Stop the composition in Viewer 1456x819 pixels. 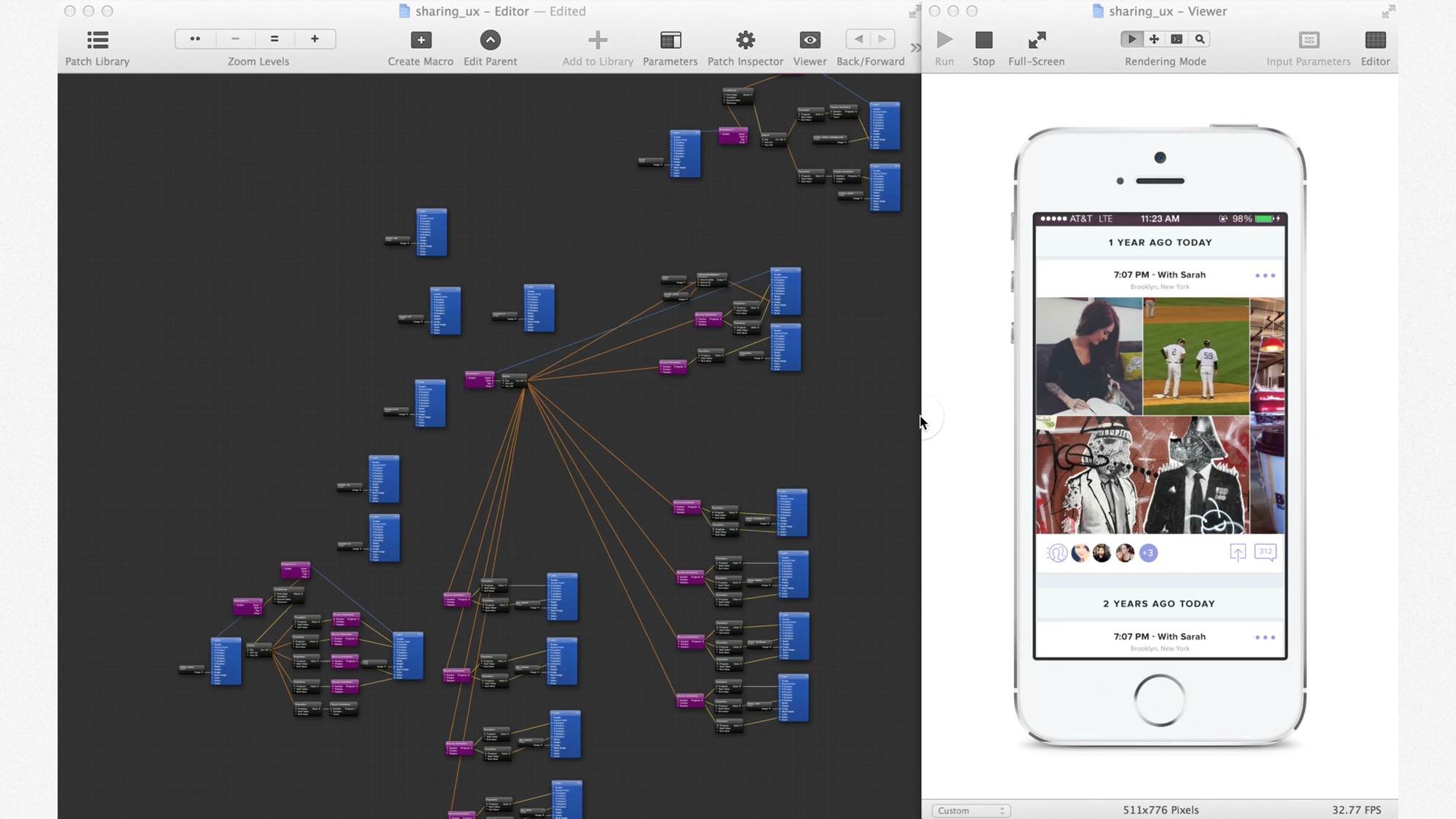coord(983,40)
